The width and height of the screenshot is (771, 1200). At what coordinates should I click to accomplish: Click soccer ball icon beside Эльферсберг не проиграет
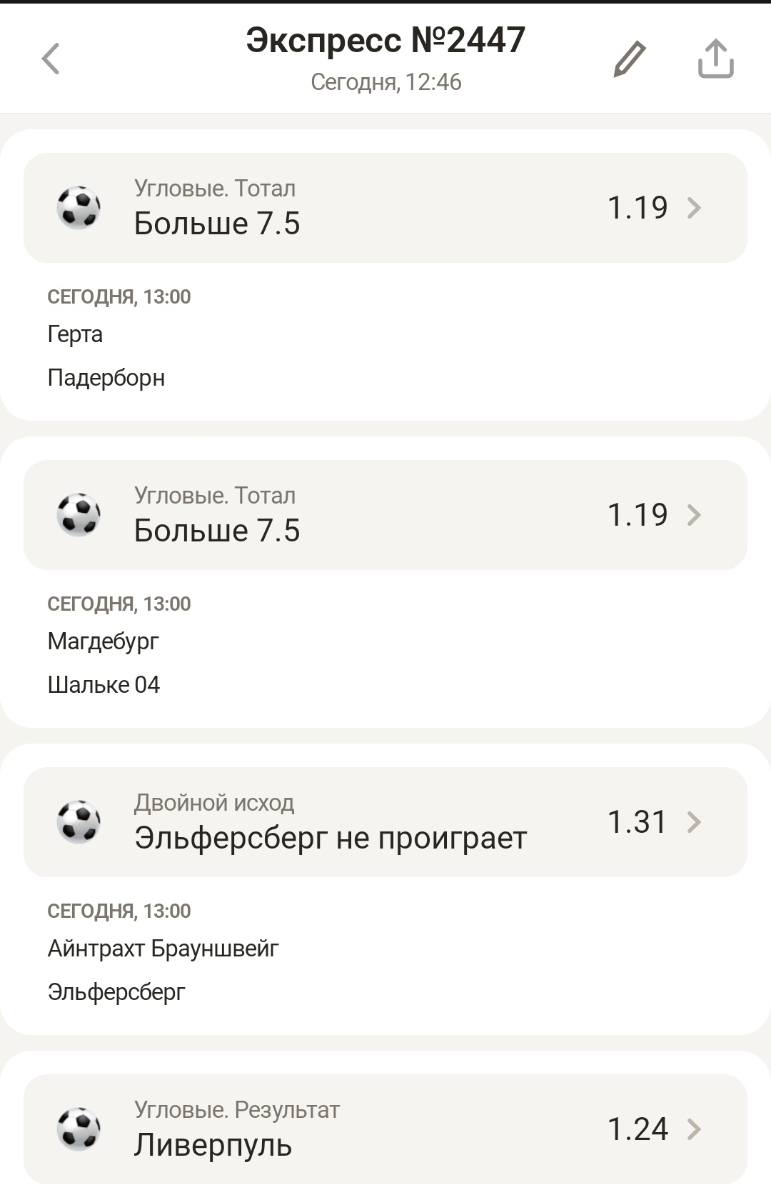78,822
